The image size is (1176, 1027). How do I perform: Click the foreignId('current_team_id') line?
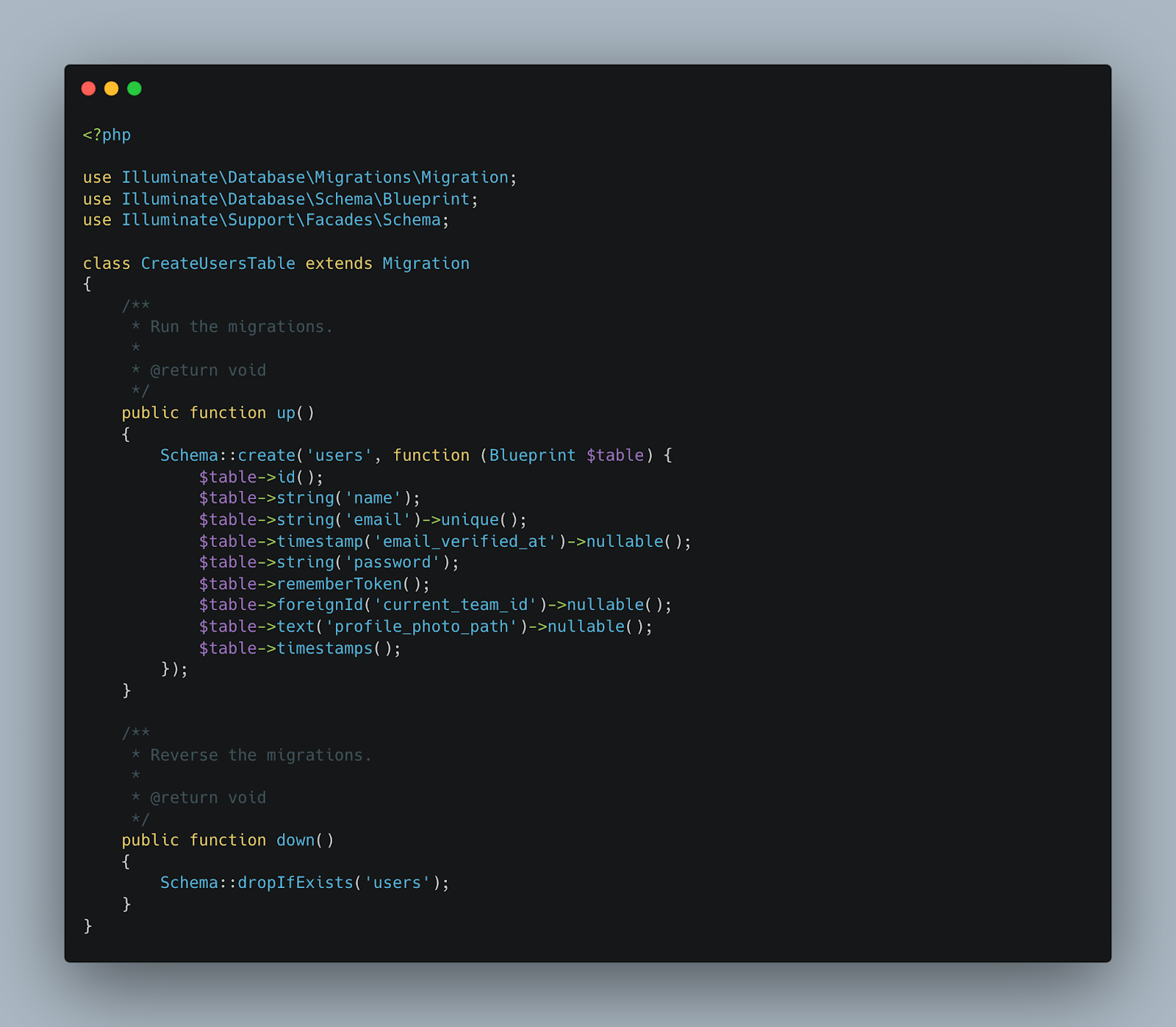click(x=367, y=604)
